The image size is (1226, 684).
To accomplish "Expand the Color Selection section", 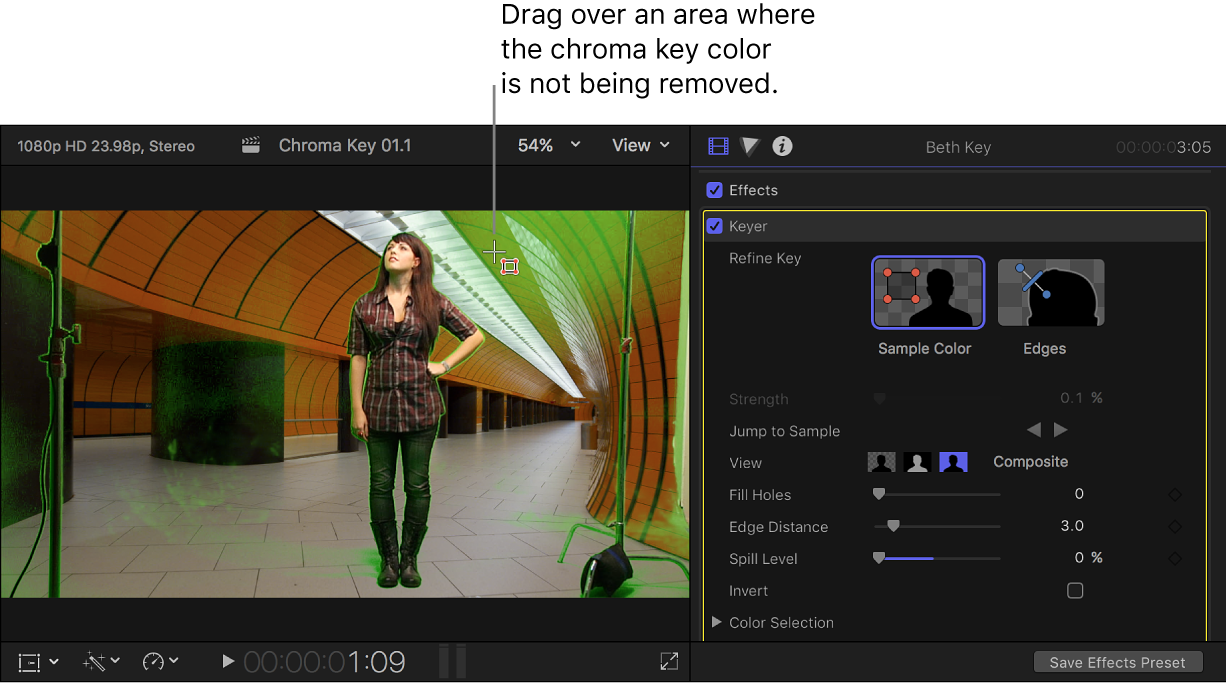I will tap(717, 622).
